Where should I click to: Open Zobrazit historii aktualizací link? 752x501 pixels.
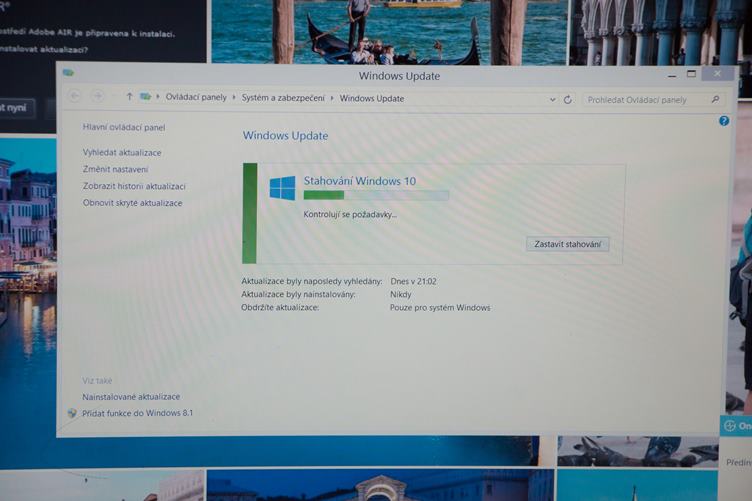coord(134,186)
